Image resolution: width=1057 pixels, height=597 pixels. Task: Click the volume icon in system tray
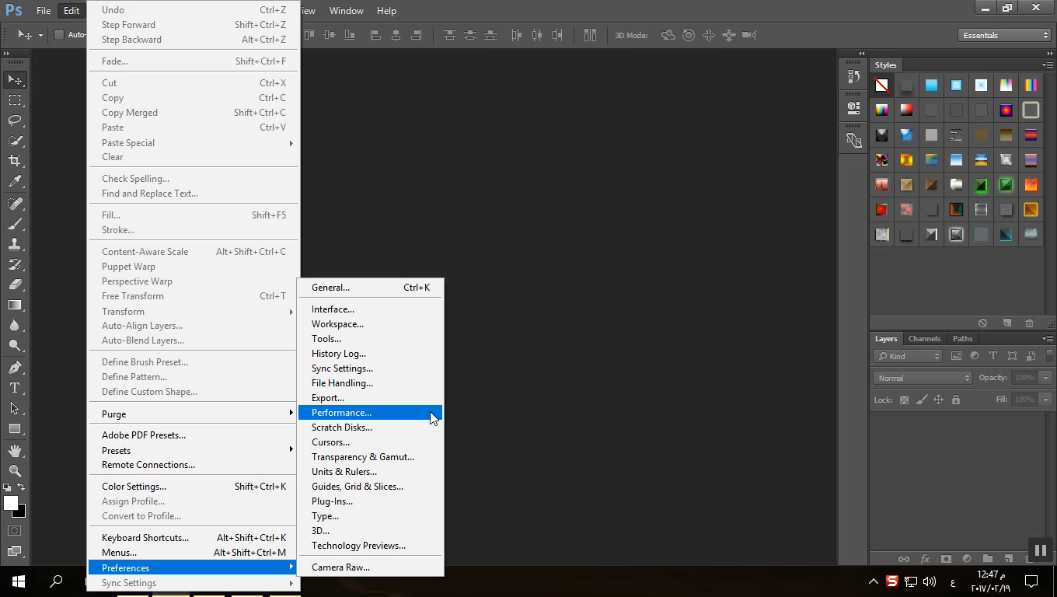click(930, 581)
